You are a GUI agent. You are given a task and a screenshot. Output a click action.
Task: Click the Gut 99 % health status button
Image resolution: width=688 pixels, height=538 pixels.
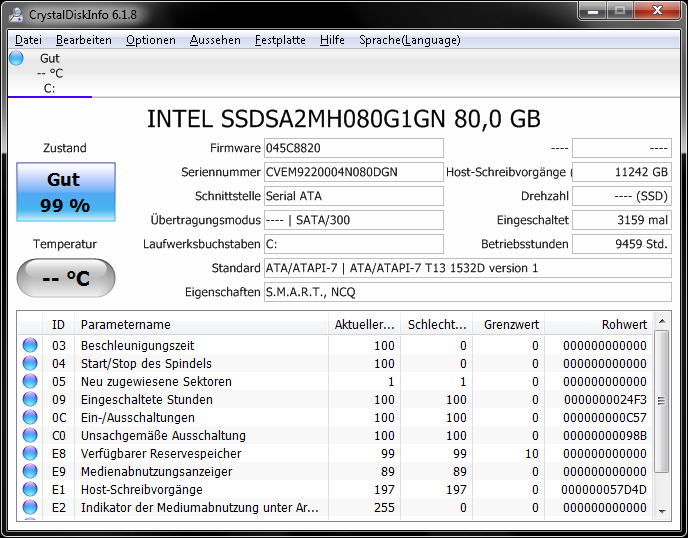click(x=66, y=192)
